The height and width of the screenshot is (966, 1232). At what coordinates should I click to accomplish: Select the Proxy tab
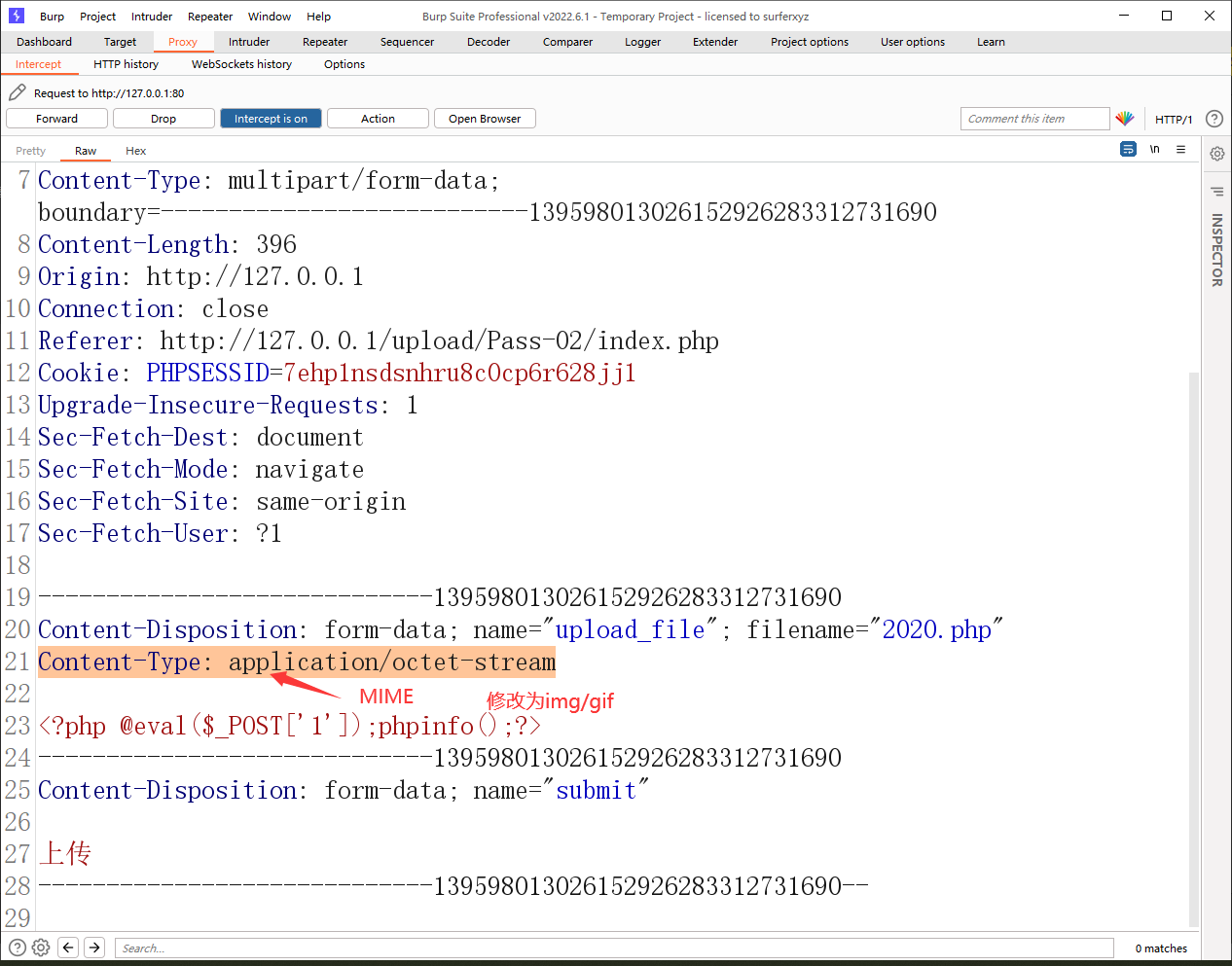(x=183, y=42)
